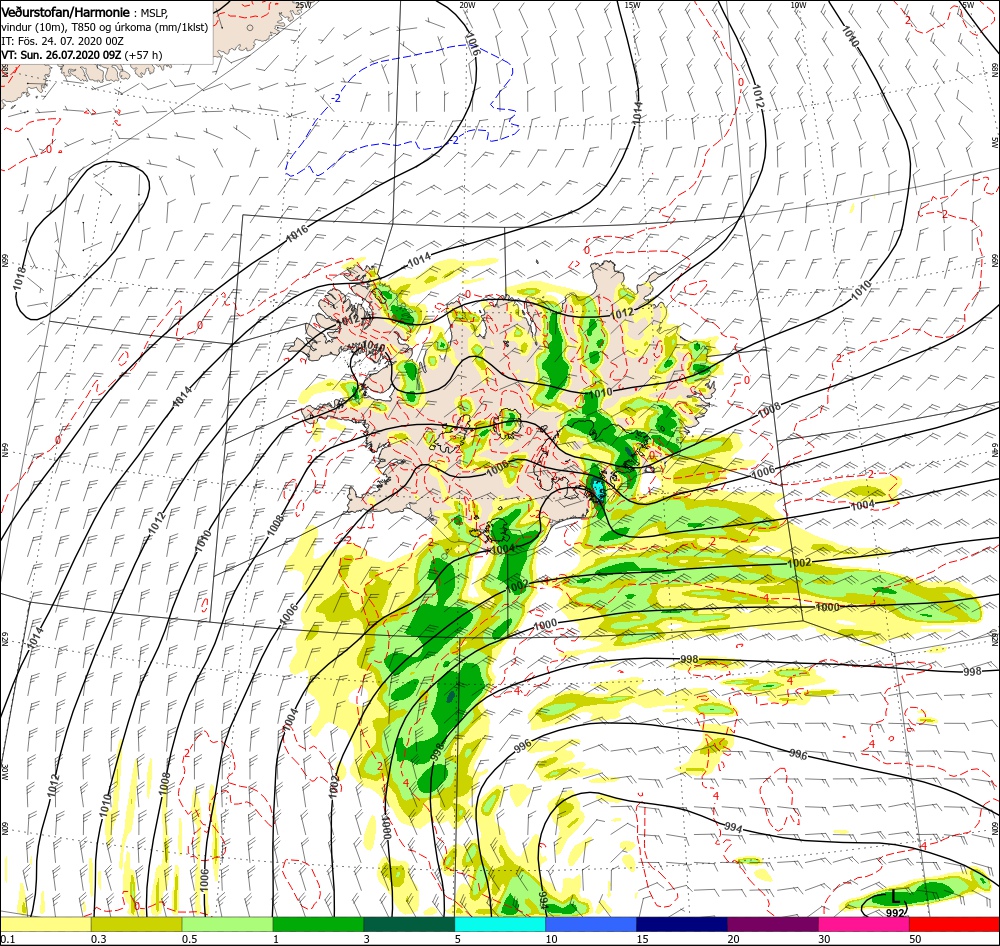Click the red 50+ mm legend swatch
The width and height of the screenshot is (1000, 946).
coord(954,924)
